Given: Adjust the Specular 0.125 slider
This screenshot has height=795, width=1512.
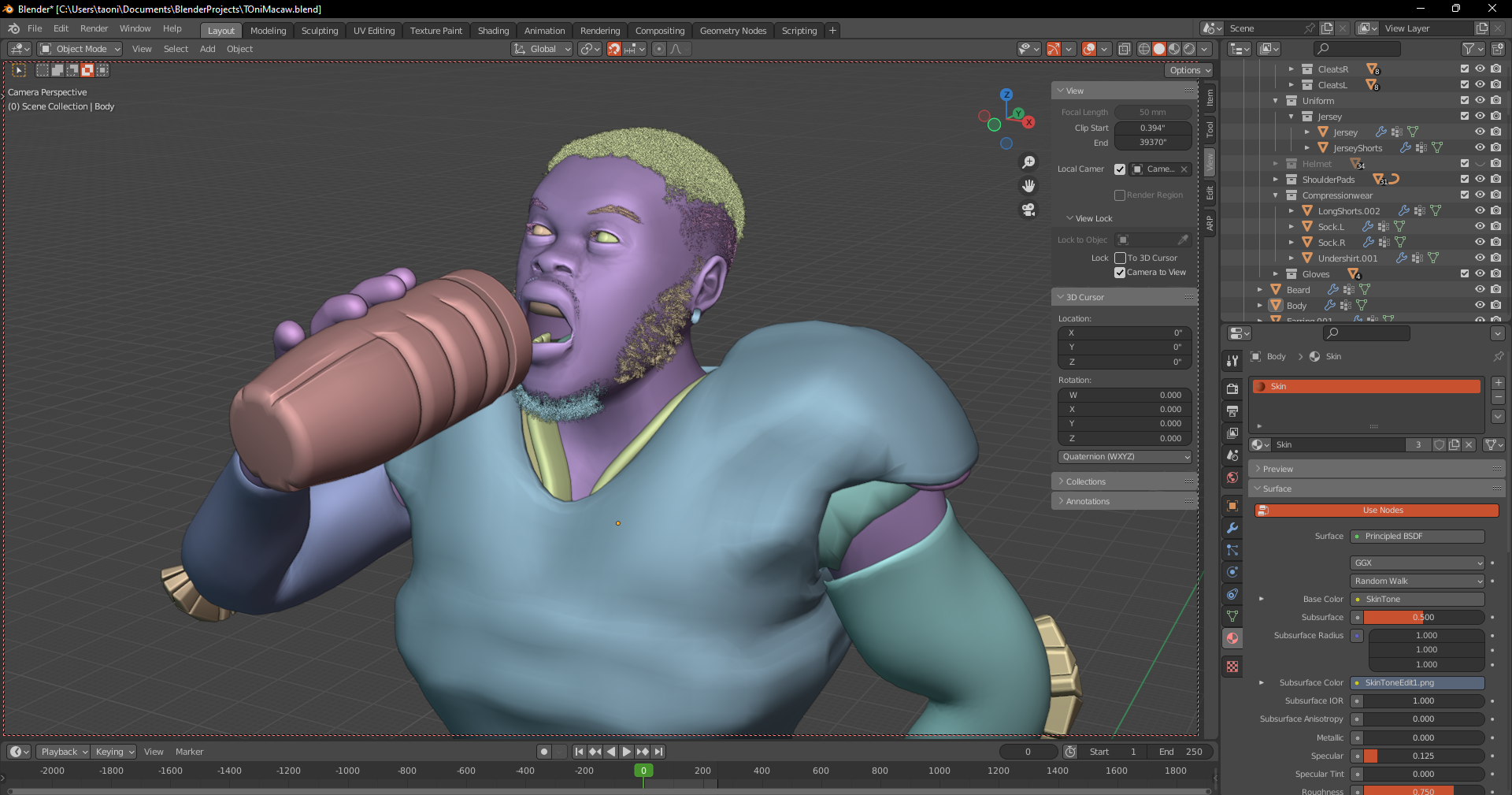Looking at the screenshot, I should coord(1424,756).
